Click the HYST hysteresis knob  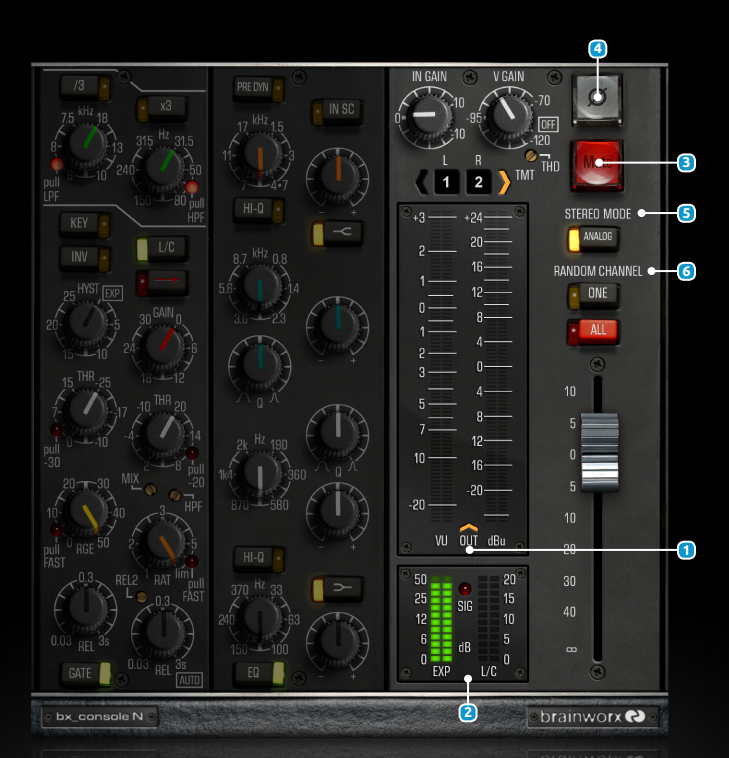[87, 322]
